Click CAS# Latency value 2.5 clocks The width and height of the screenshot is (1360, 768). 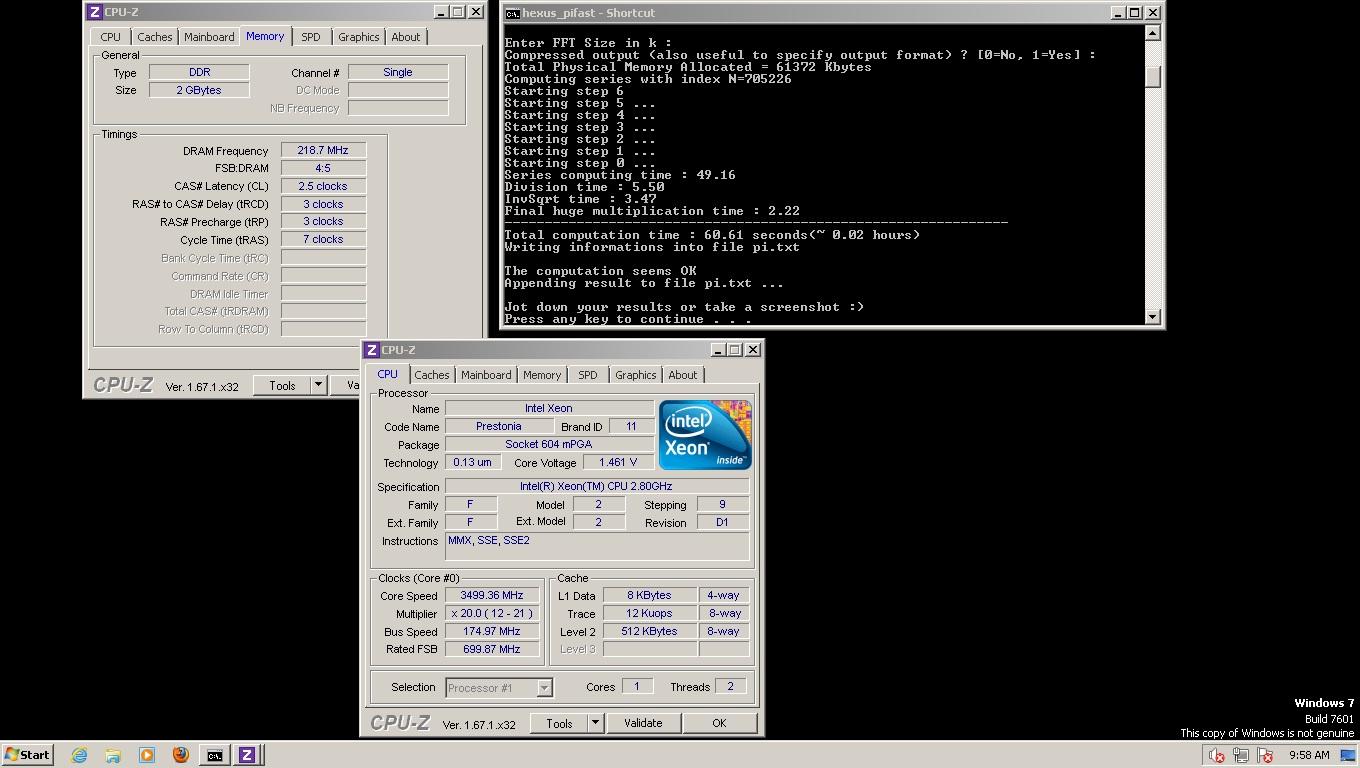323,186
